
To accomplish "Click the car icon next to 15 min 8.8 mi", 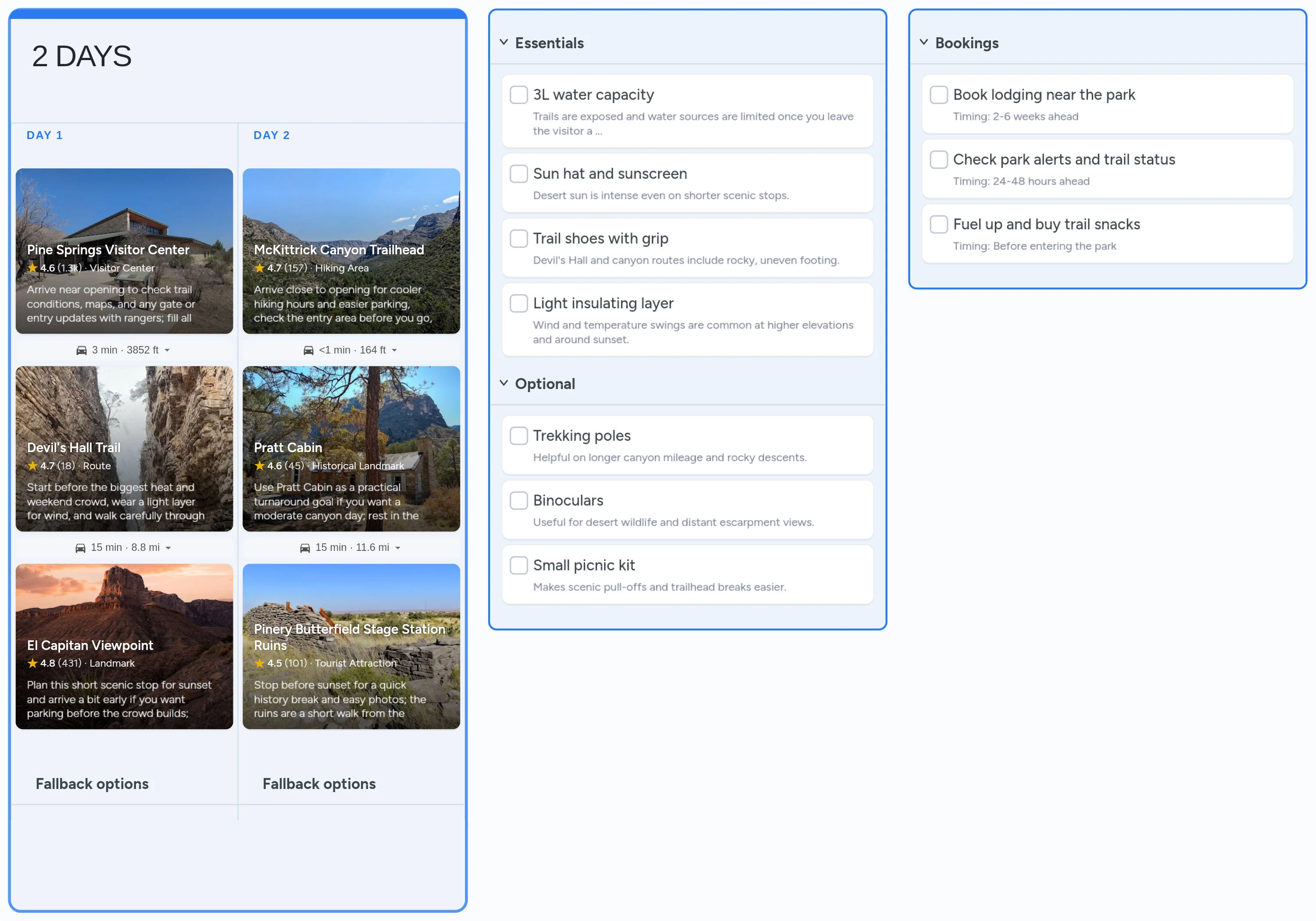I will (80, 547).
